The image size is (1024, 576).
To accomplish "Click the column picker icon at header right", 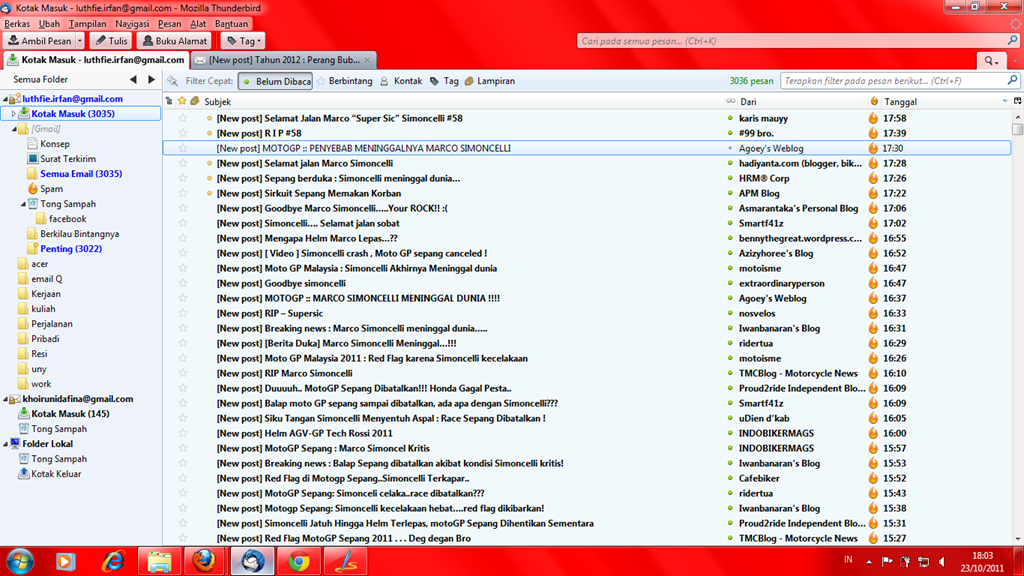I will (x=1018, y=101).
